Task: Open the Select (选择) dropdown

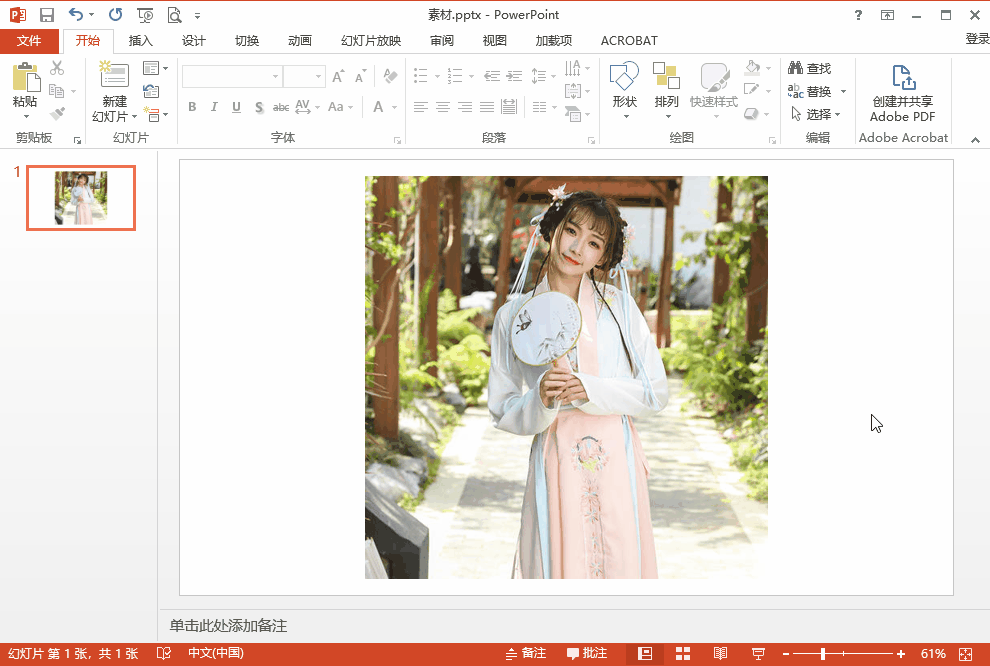Action: pyautogui.click(x=815, y=114)
